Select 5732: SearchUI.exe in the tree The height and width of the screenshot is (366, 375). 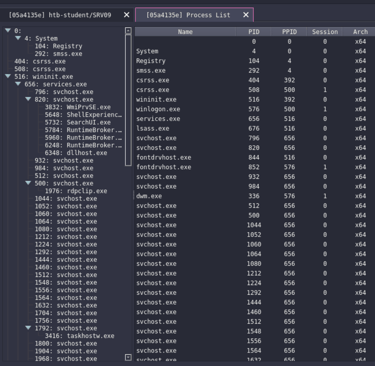[78, 122]
